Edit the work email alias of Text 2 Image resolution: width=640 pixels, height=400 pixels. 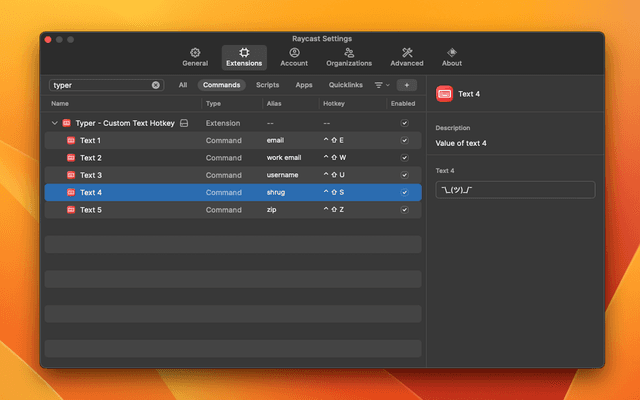(283, 158)
